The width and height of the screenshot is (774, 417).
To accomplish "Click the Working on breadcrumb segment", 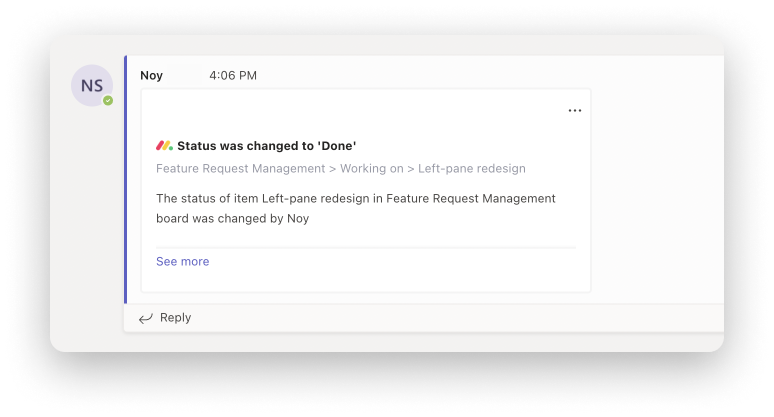I will tap(372, 168).
